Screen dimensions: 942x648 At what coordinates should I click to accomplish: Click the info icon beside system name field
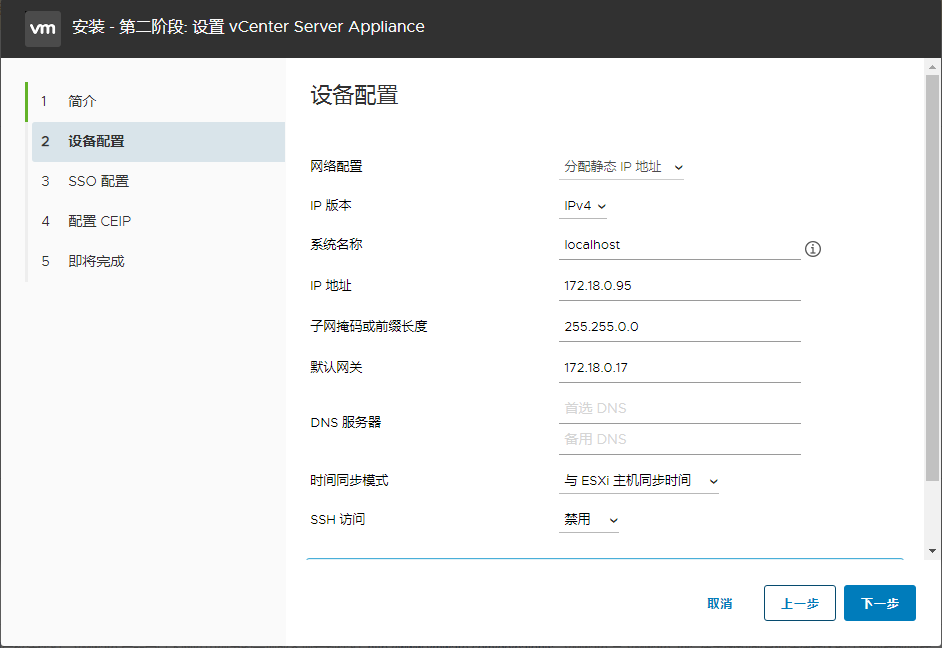coord(812,249)
